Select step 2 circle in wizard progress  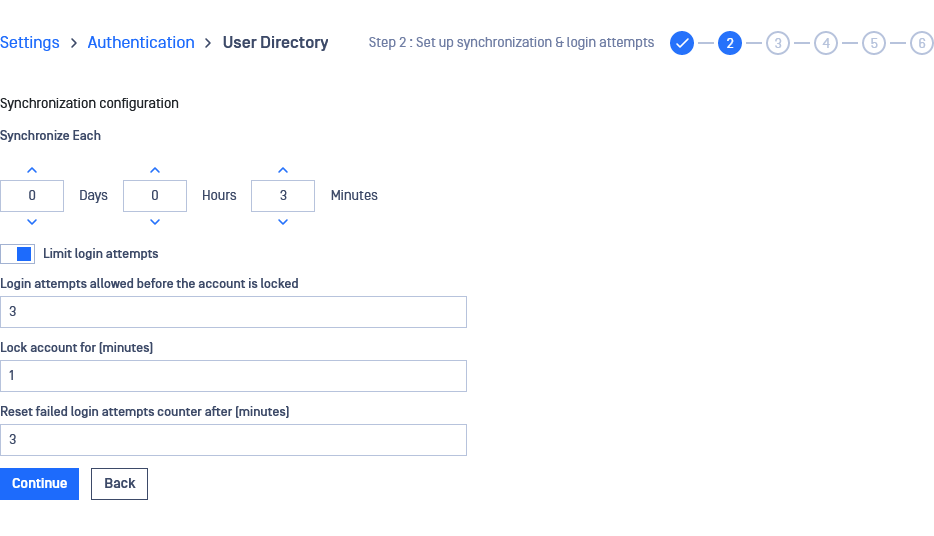(x=730, y=43)
